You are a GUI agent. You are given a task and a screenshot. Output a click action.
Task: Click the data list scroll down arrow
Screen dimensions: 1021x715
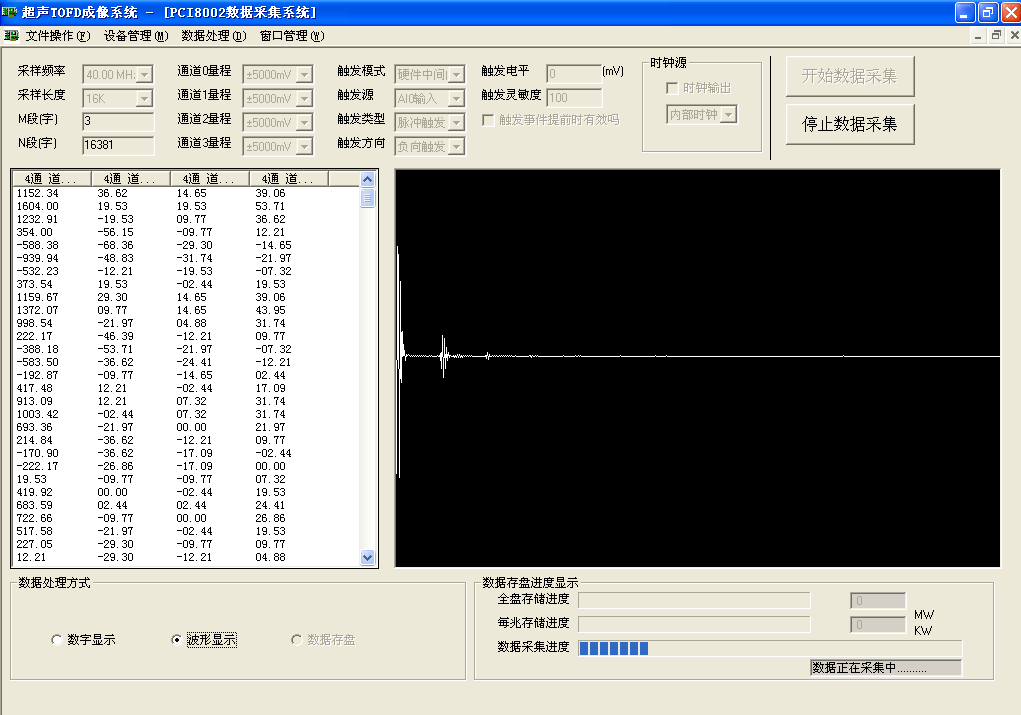pos(367,557)
